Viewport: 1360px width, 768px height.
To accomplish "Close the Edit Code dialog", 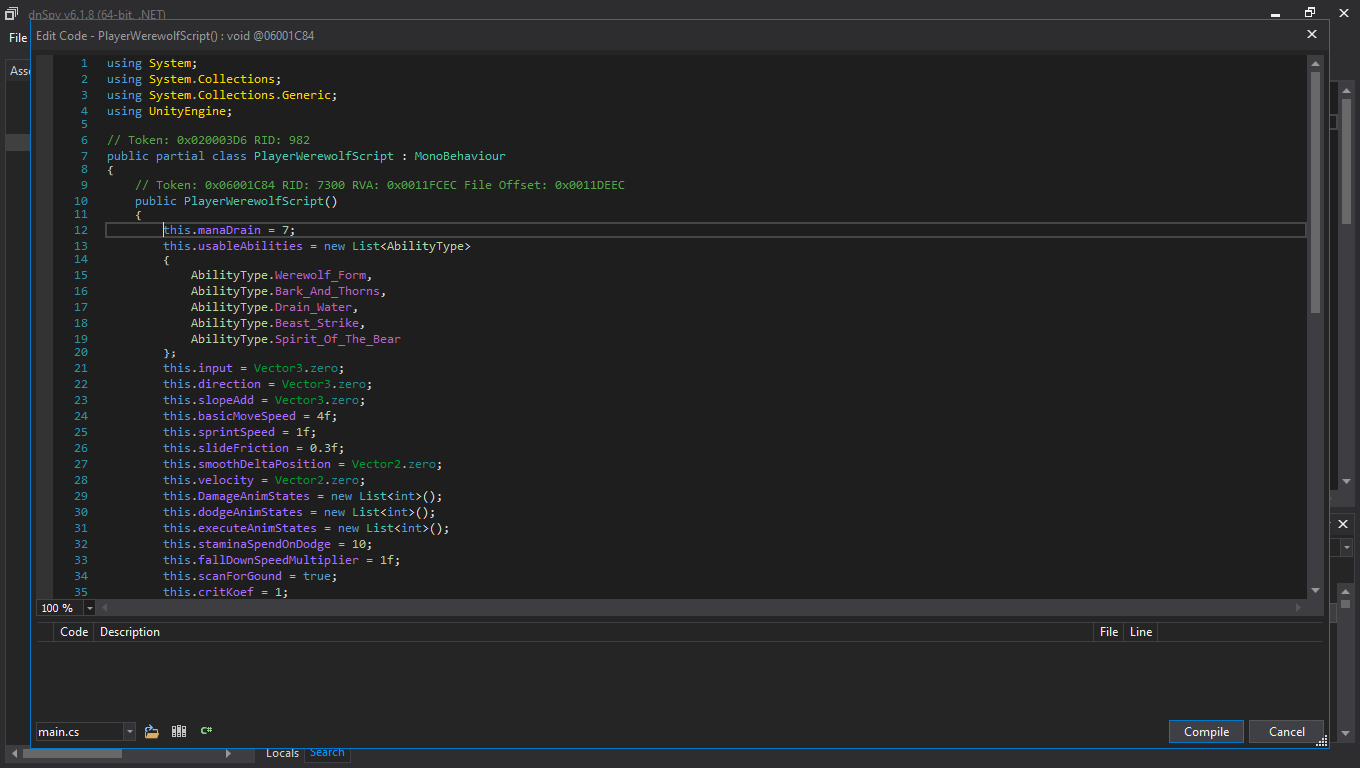I will (1312, 35).
